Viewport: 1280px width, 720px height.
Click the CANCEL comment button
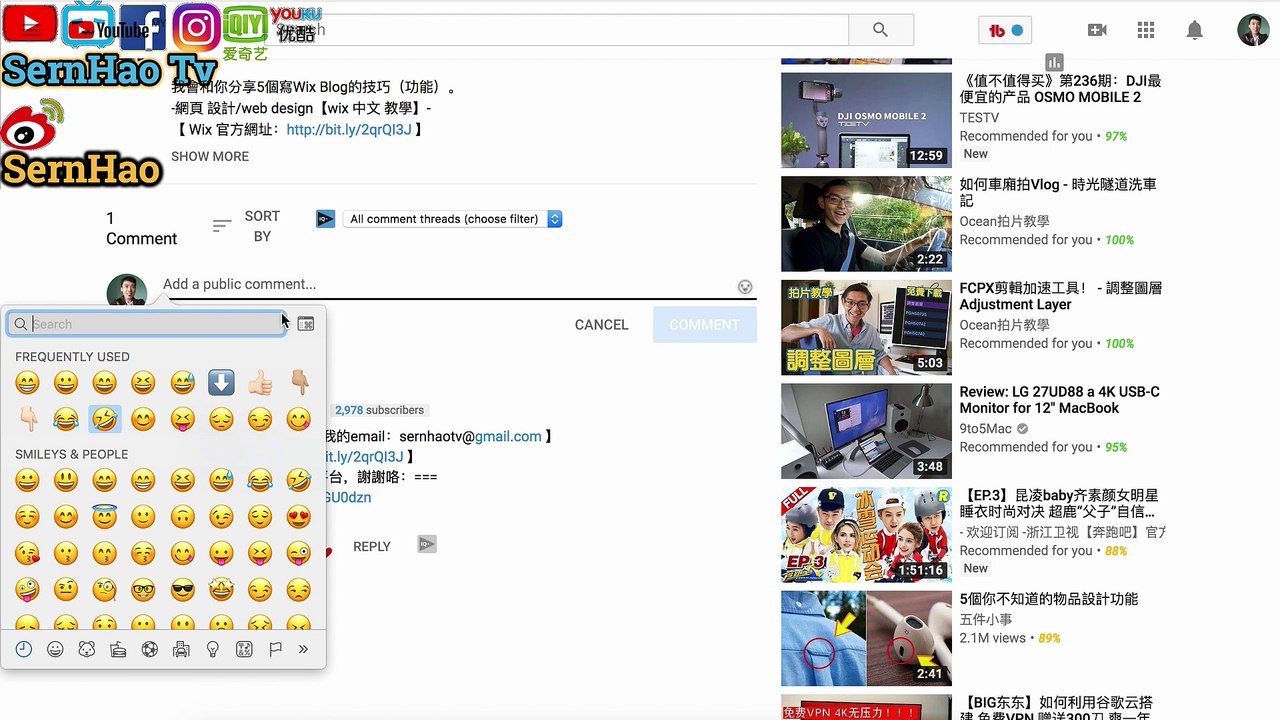tap(602, 324)
